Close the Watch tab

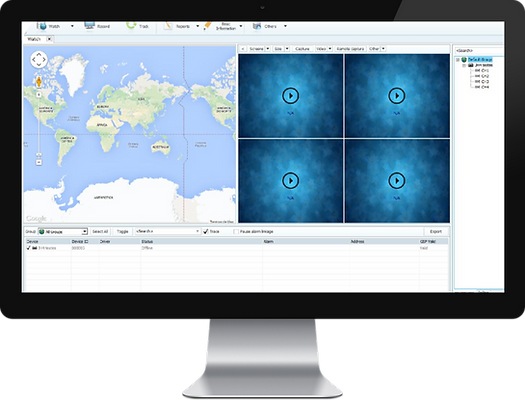point(49,39)
